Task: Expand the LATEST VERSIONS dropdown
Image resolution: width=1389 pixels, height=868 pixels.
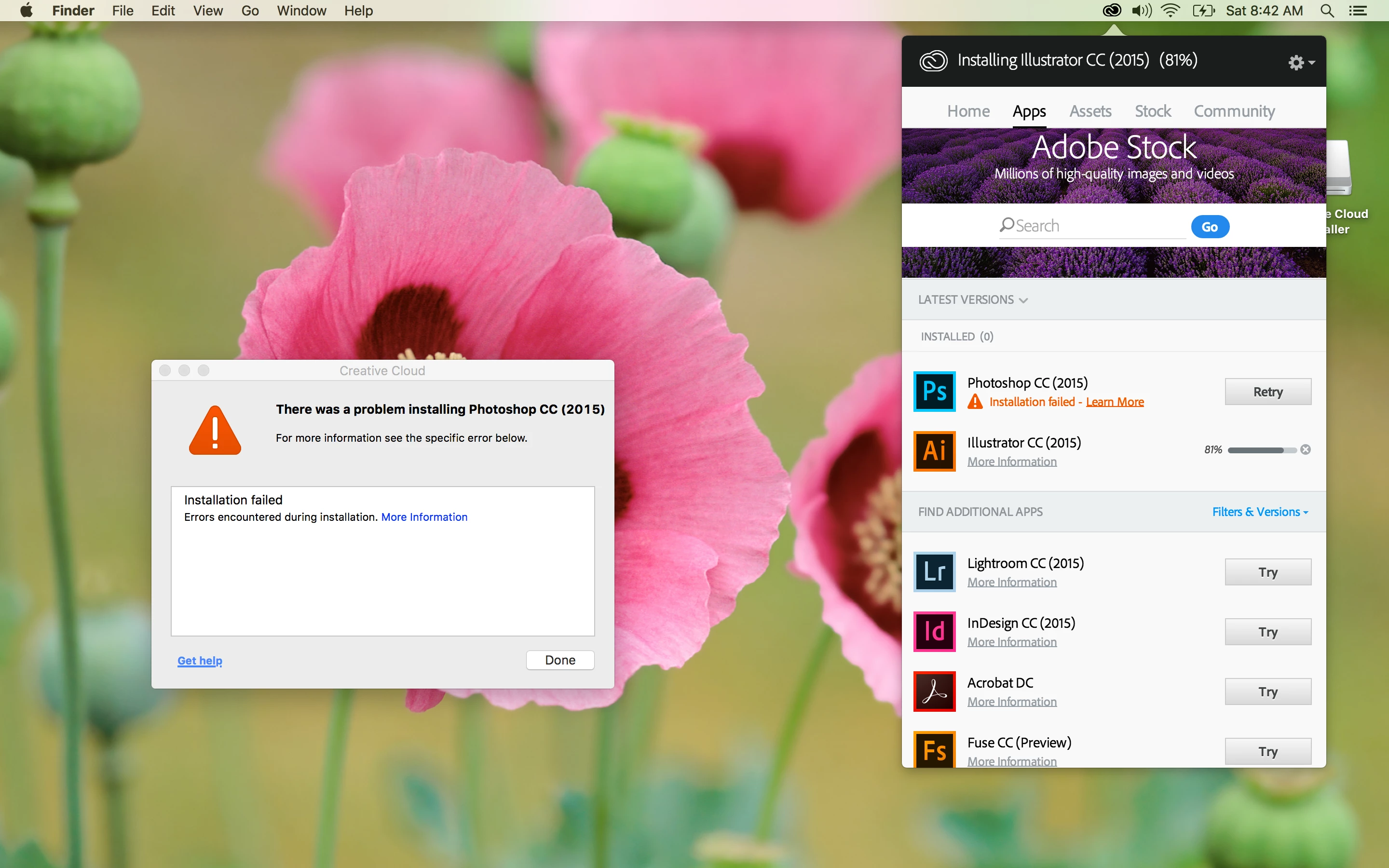Action: pyautogui.click(x=972, y=299)
